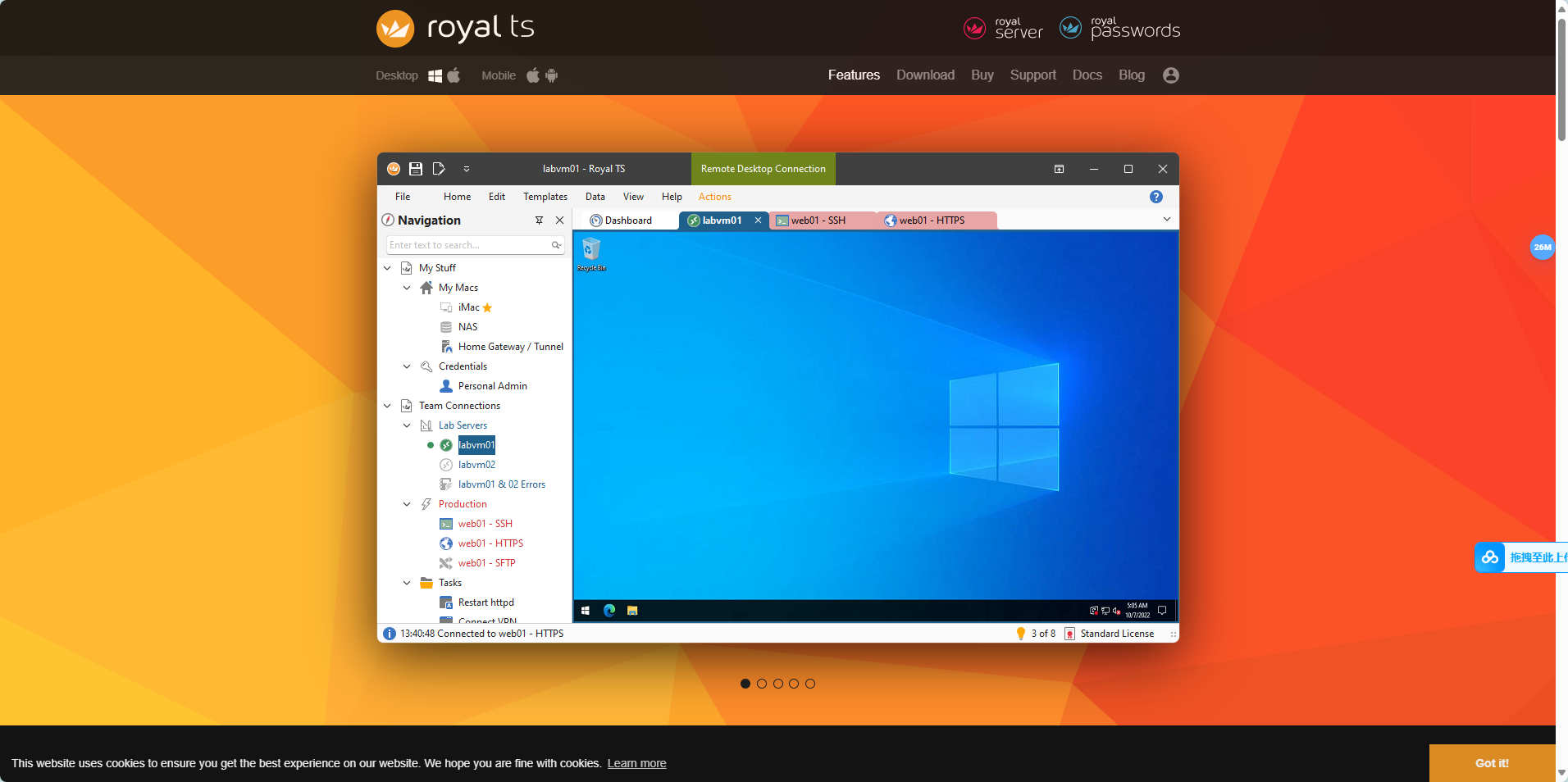Click the Royal TS app icon in title bar
Image resolution: width=1568 pixels, height=782 pixels.
point(394,169)
